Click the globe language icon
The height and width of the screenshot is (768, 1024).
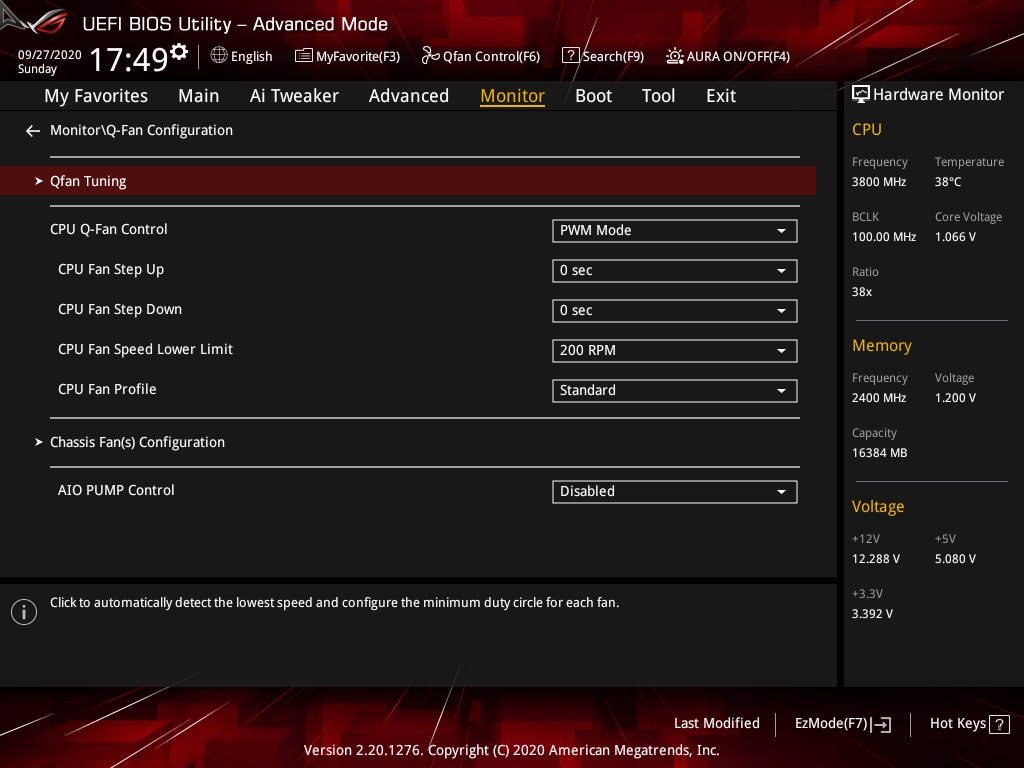click(x=219, y=56)
